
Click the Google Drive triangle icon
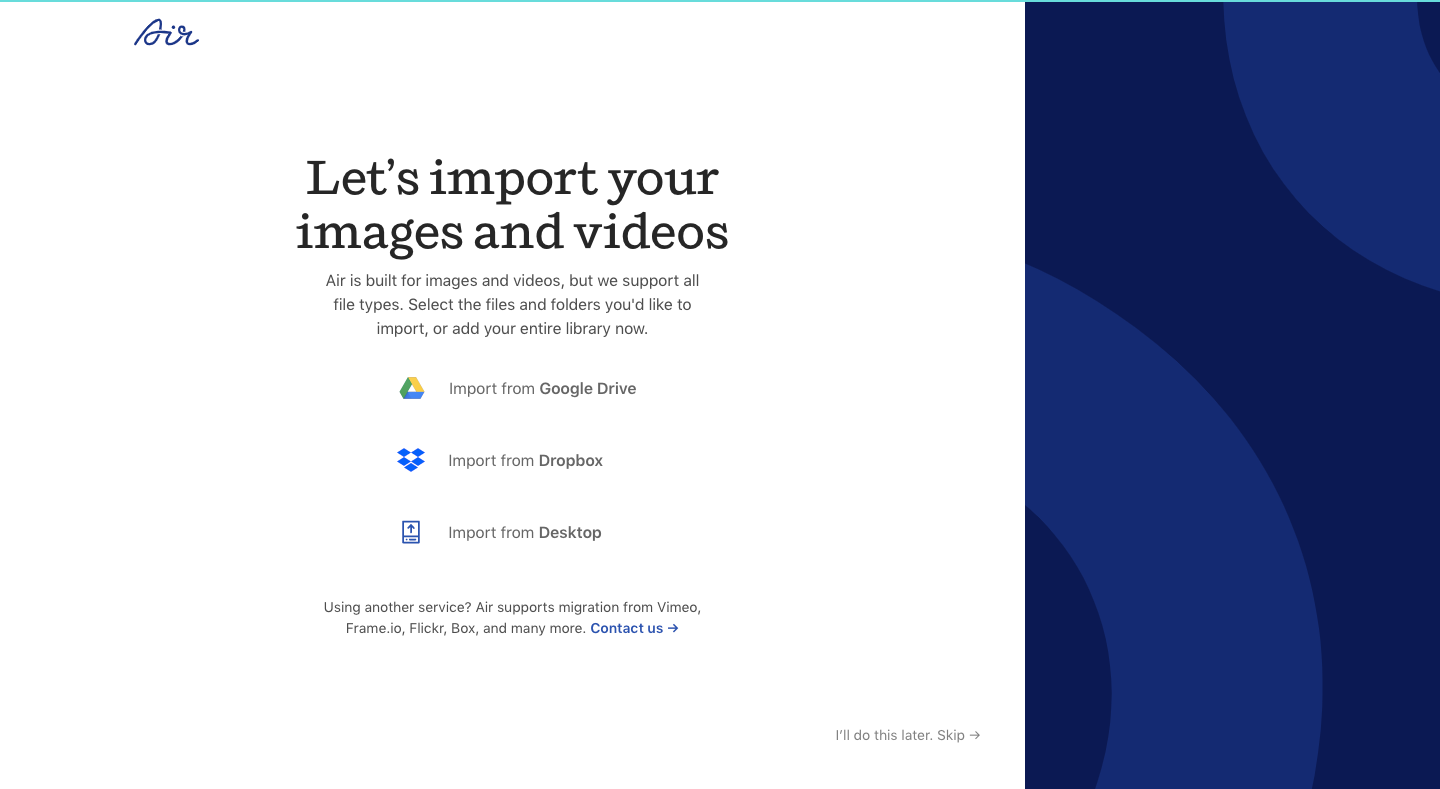click(412, 389)
